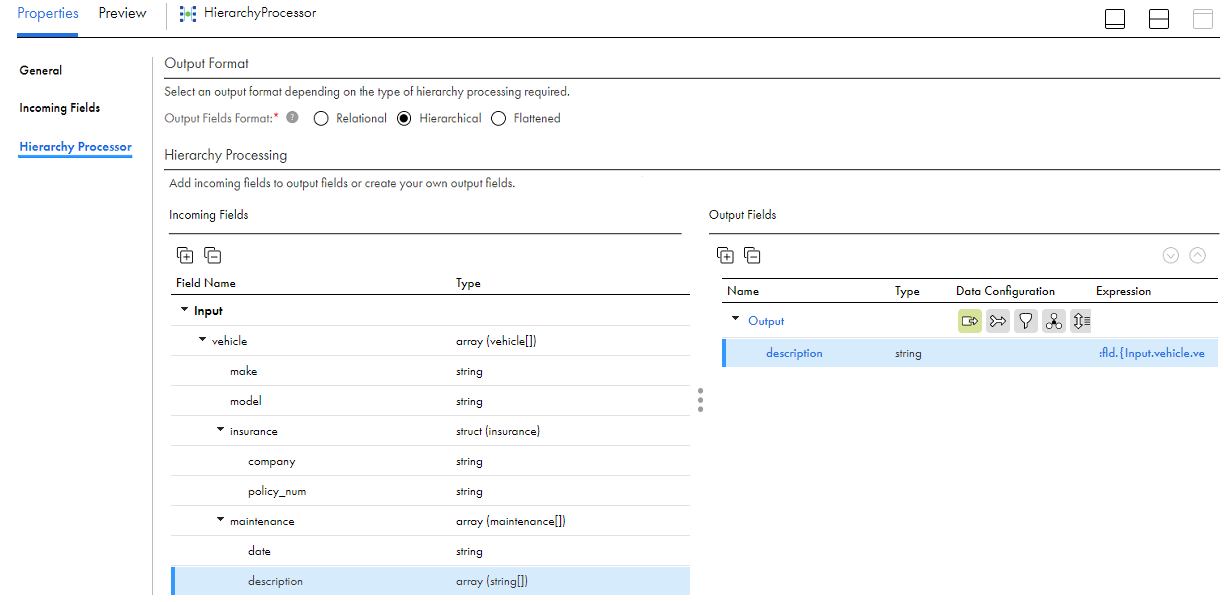This screenshot has width=1224, height=602.
Task: Select description field under maintenance
Action: point(430,581)
